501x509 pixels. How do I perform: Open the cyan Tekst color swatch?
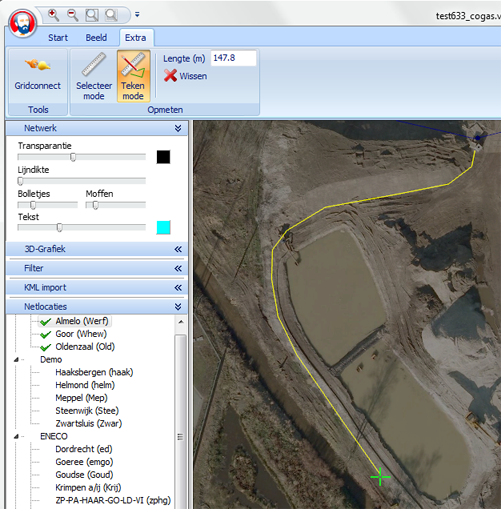click(x=163, y=227)
